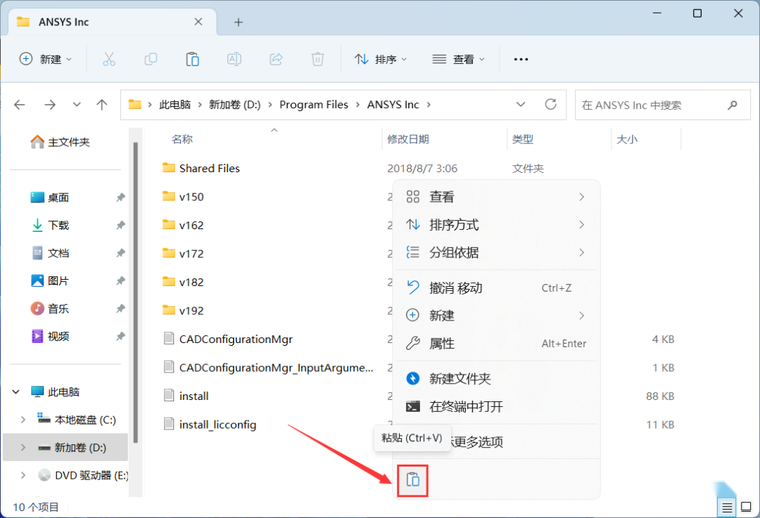The width and height of the screenshot is (760, 518).
Task: Select CADConfigurationMgr_InputArgume... file
Action: (x=269, y=368)
